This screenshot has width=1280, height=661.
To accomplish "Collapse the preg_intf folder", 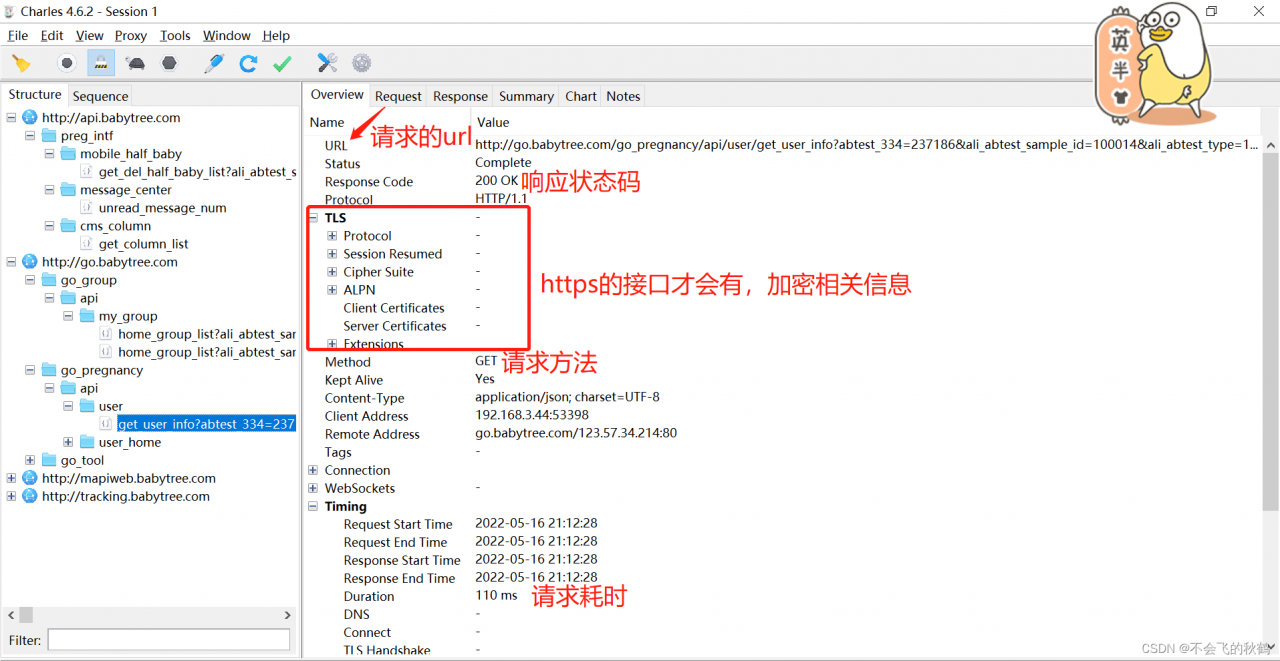I will (x=31, y=136).
